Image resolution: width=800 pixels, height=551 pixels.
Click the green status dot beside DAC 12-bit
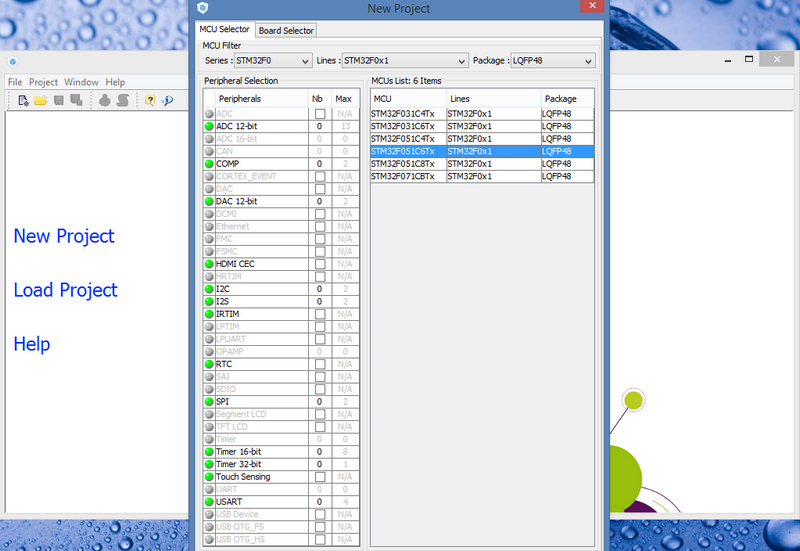(x=209, y=201)
